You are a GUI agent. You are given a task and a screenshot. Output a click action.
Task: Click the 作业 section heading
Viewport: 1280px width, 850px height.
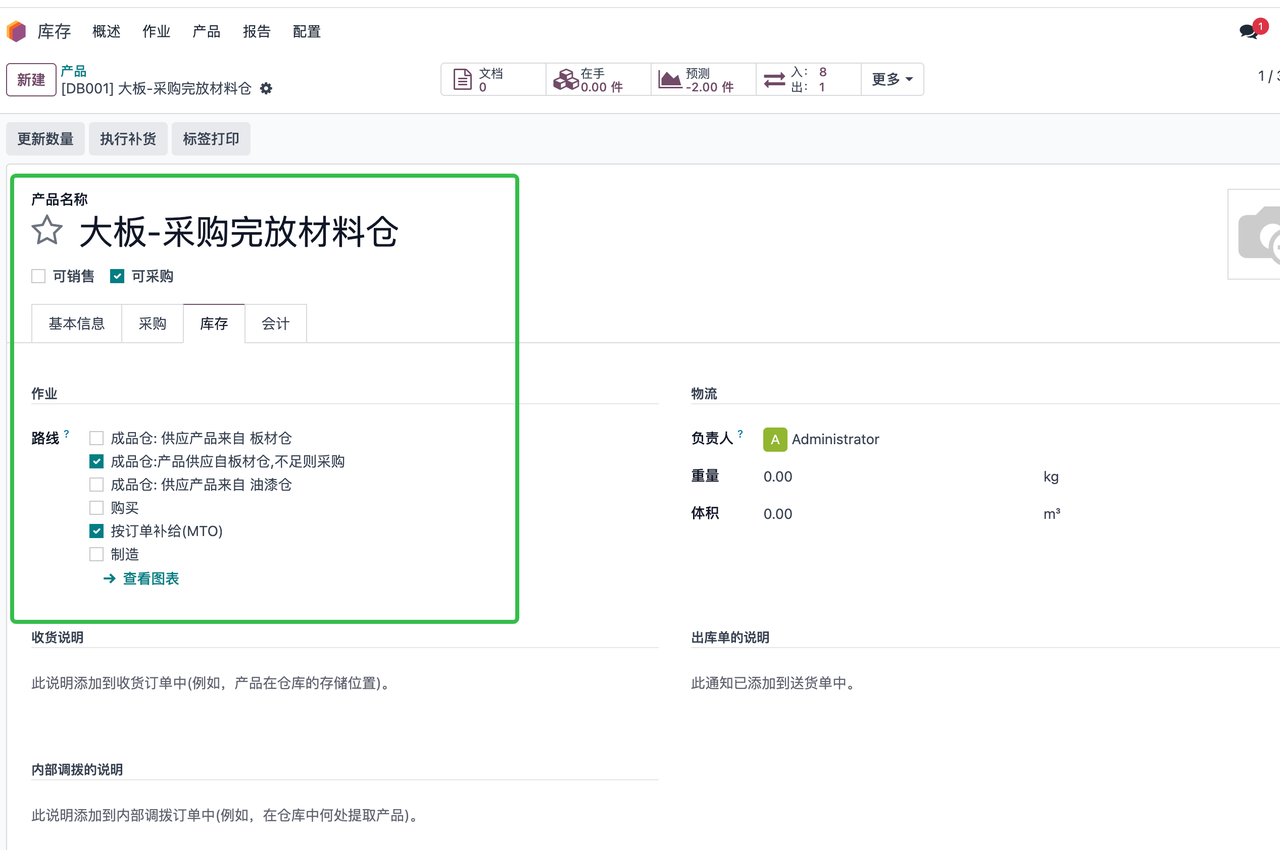(44, 394)
